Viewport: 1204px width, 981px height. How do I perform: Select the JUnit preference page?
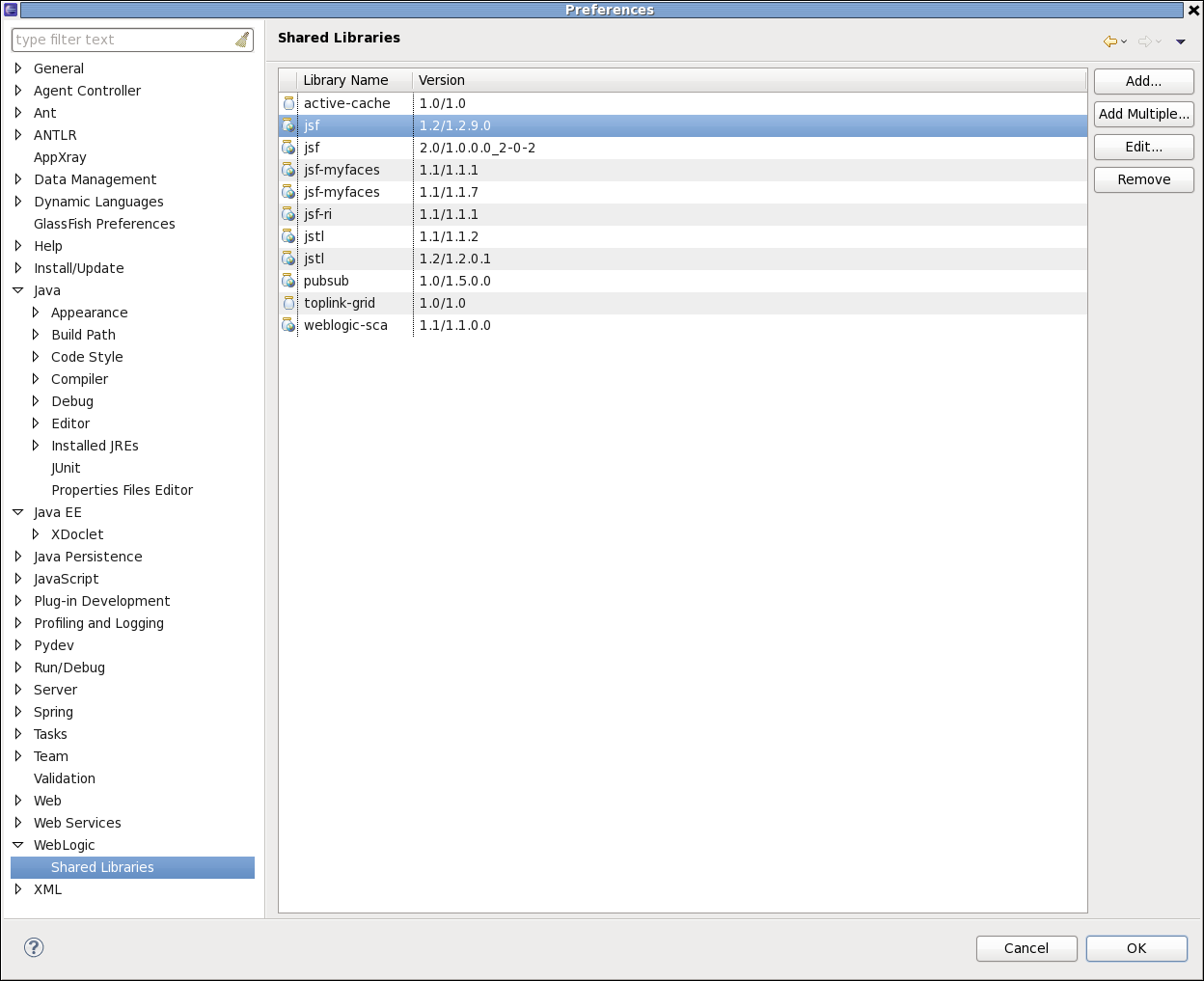(66, 468)
